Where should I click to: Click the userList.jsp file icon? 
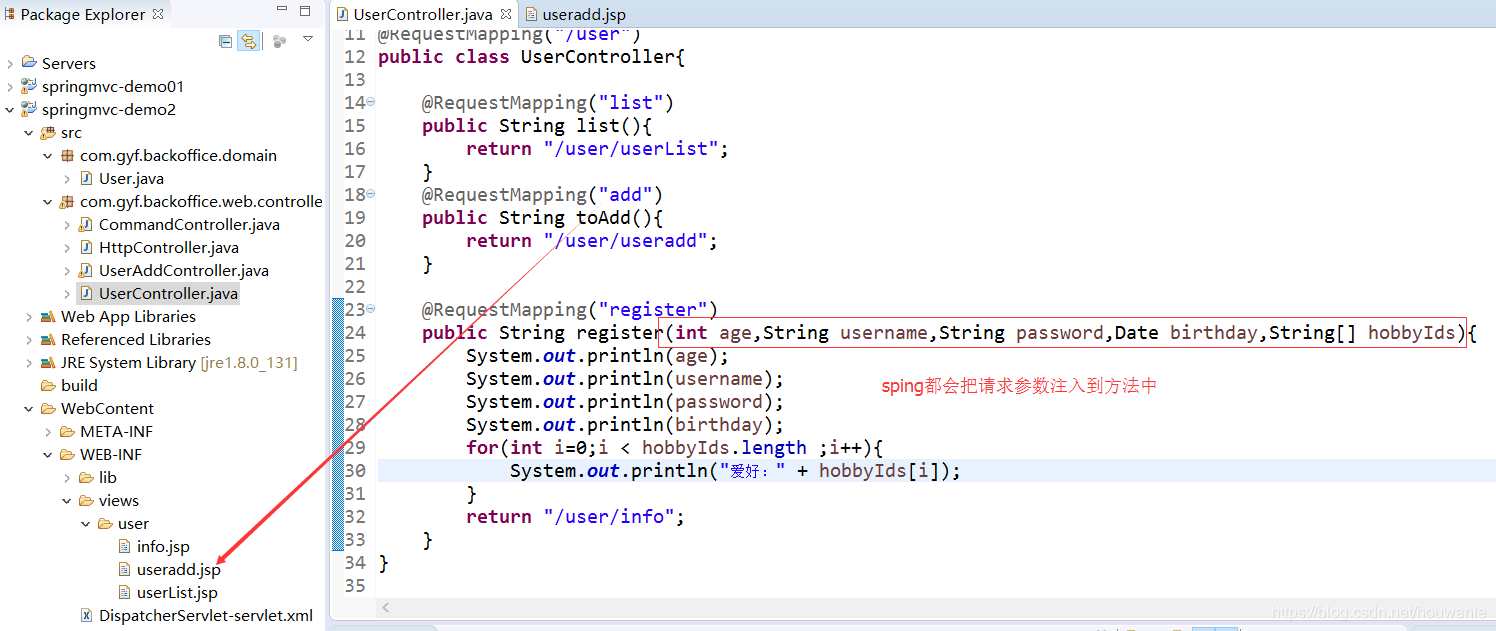pyautogui.click(x=124, y=592)
